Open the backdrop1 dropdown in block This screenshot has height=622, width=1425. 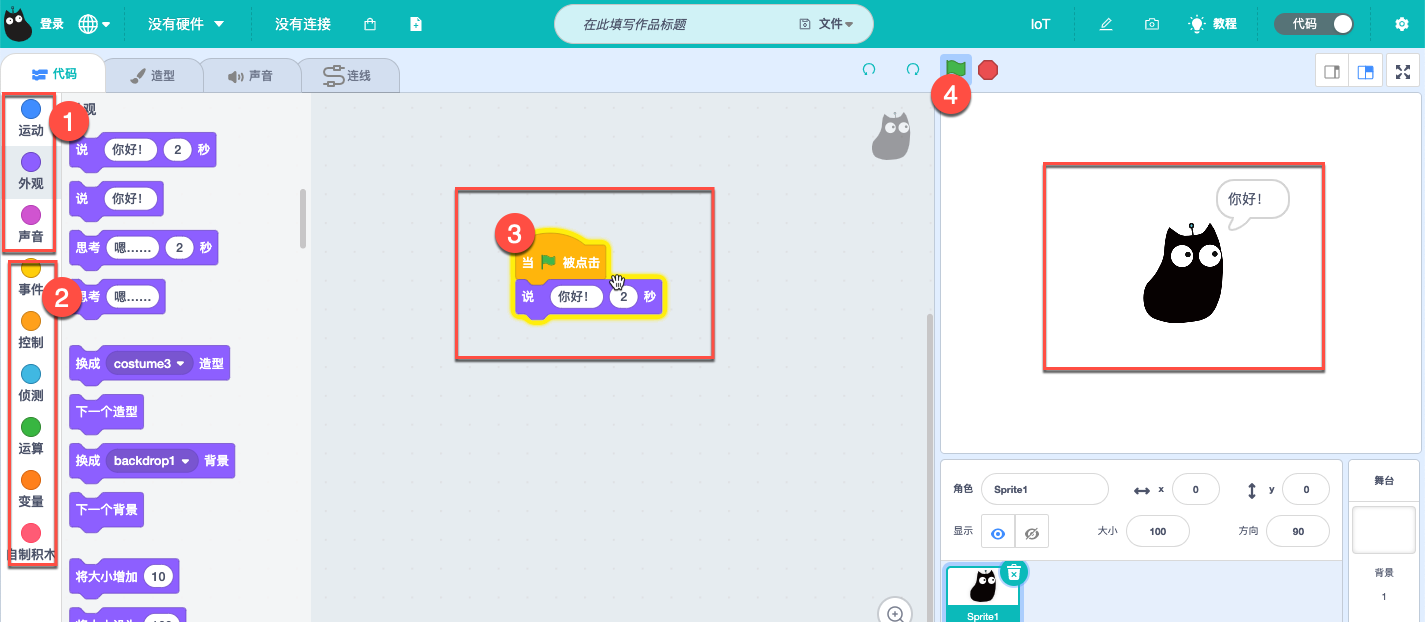click(x=152, y=461)
